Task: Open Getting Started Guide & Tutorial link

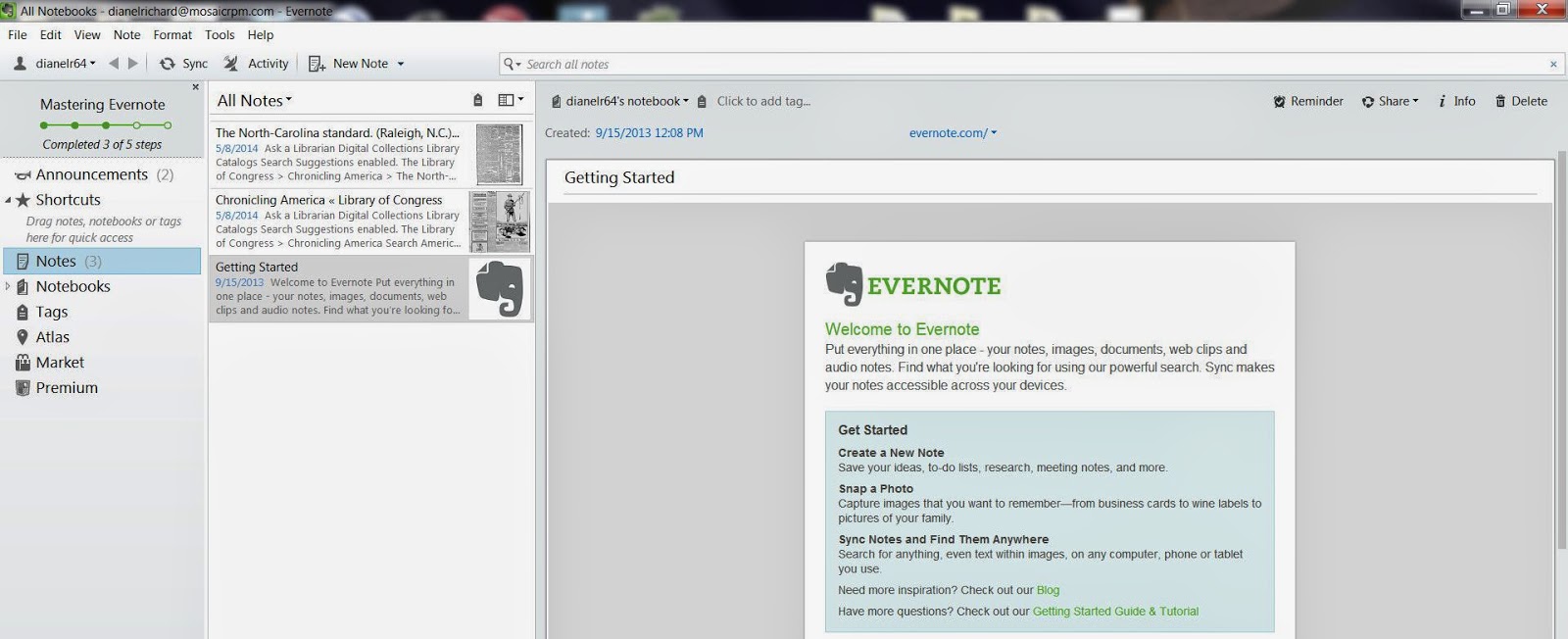Action: pyautogui.click(x=1115, y=612)
